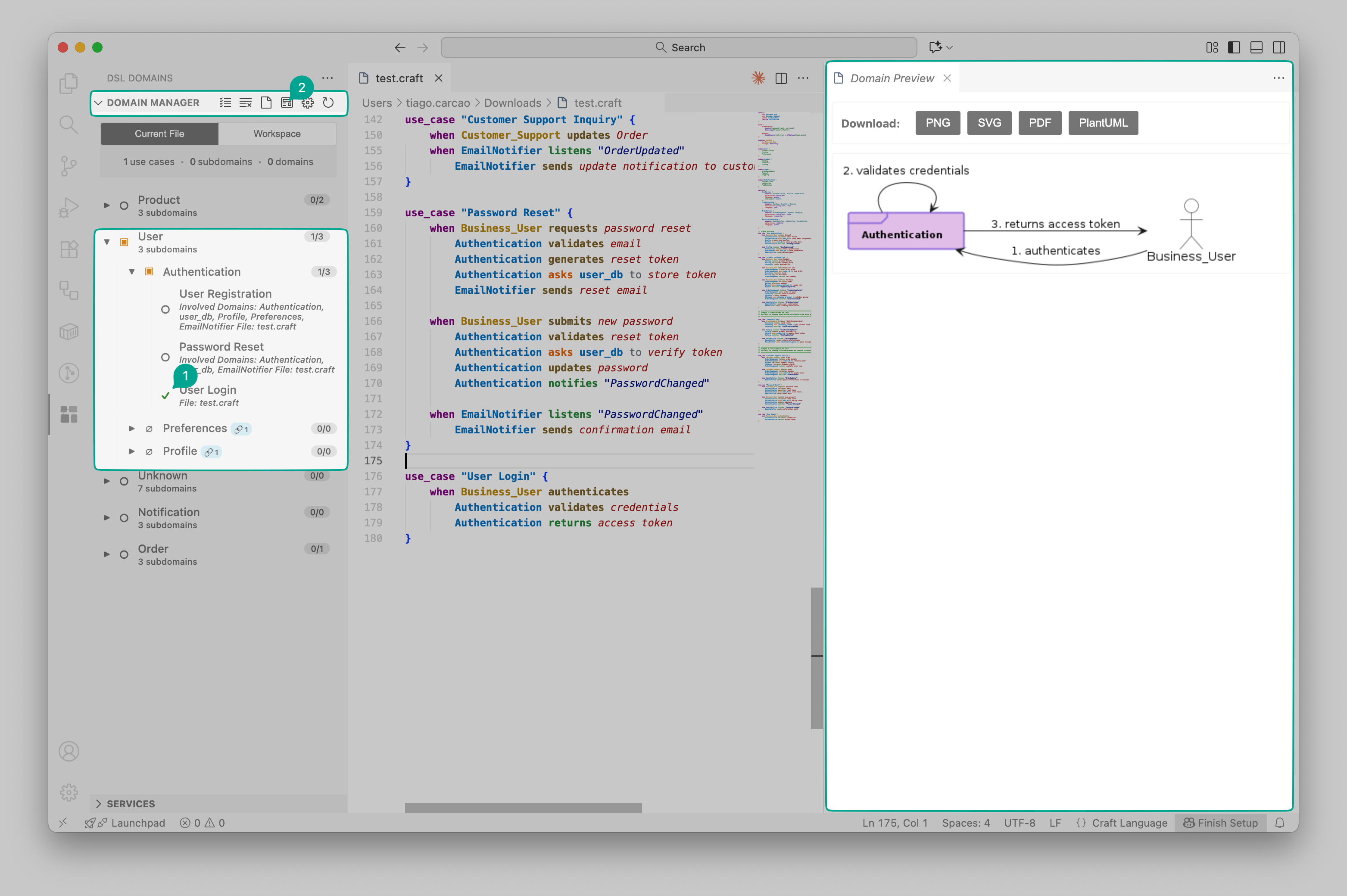This screenshot has height=896, width=1347.
Task: Split the test.craft editor right
Action: coord(781,78)
